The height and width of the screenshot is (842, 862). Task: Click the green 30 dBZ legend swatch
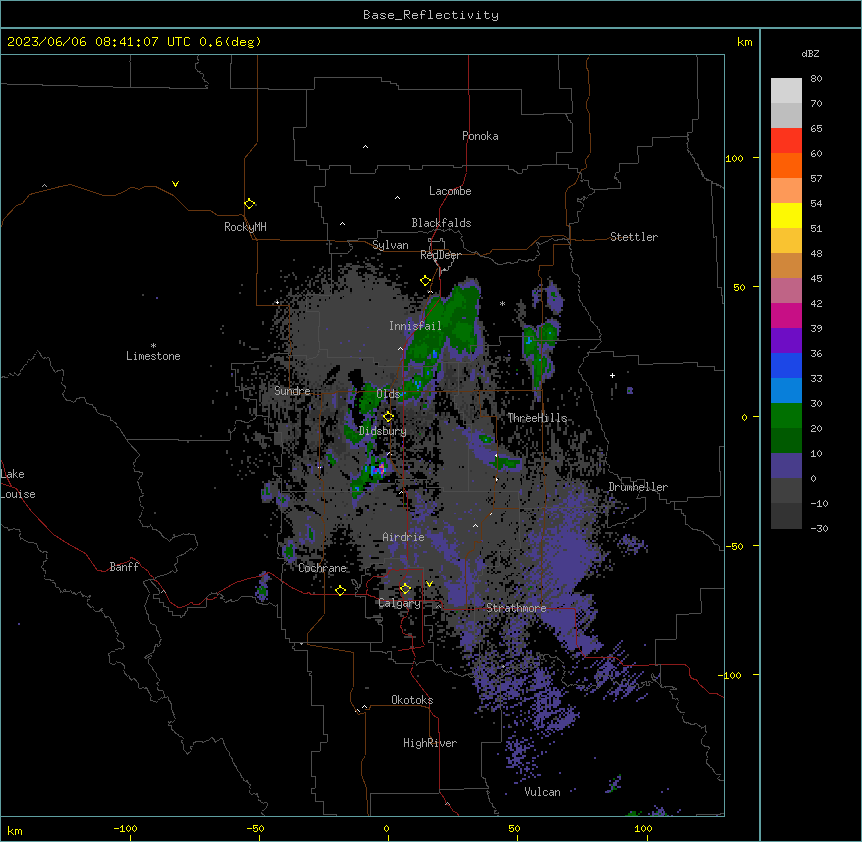pyautogui.click(x=786, y=416)
